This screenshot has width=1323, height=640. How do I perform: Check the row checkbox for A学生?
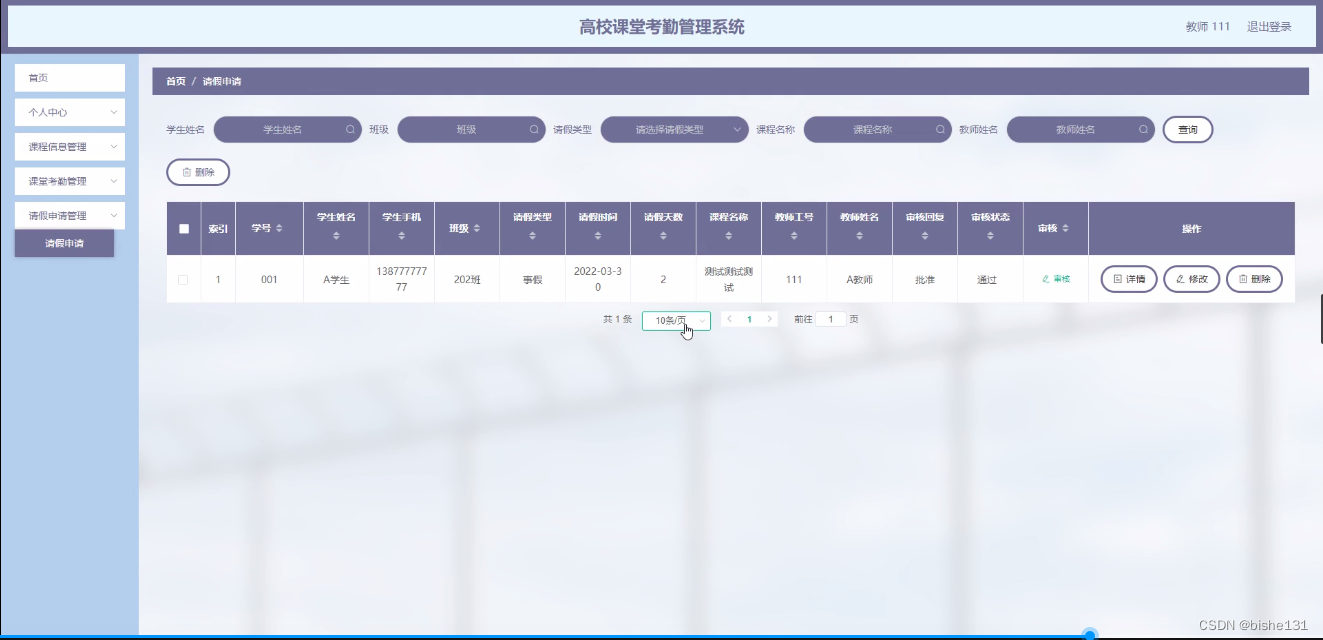(182, 279)
